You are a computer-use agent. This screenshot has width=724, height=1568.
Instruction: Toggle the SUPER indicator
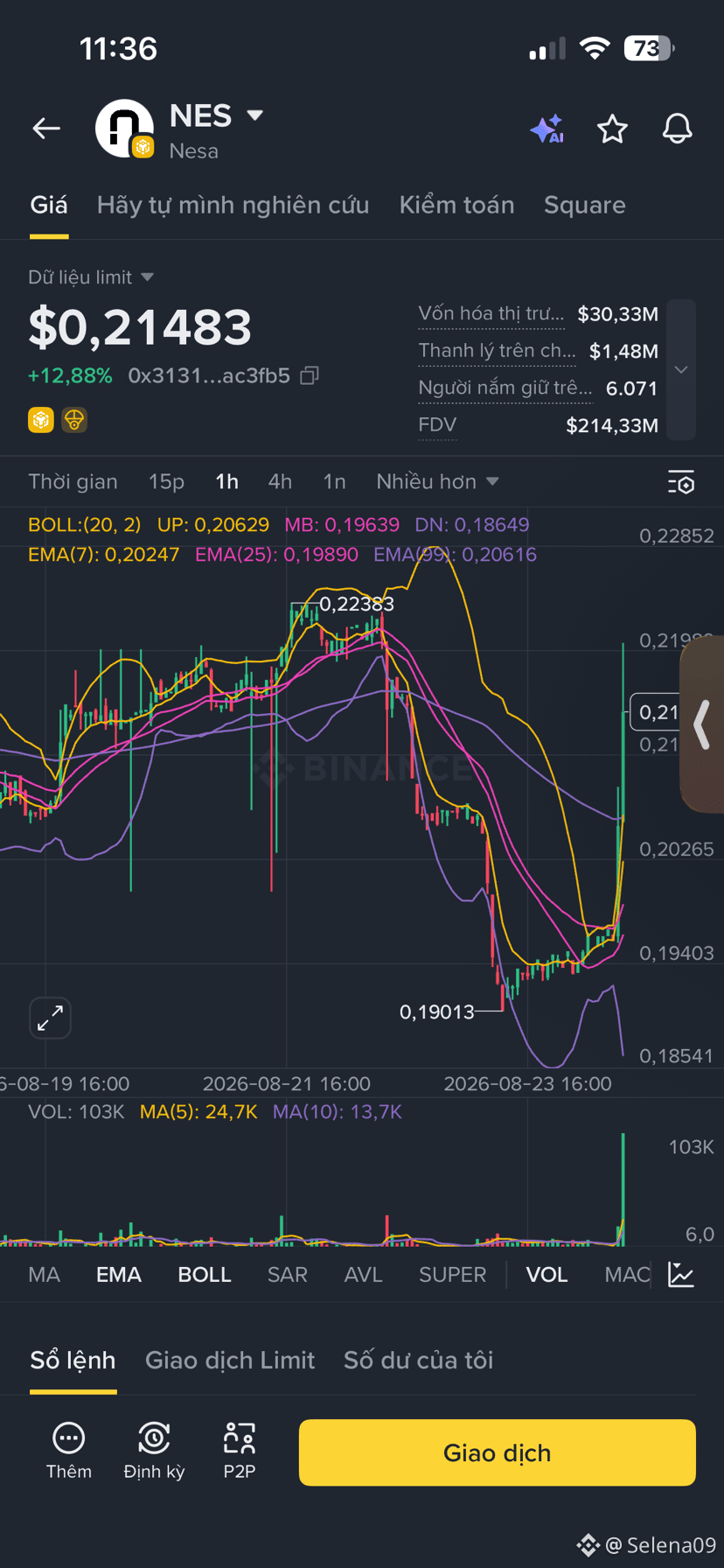453,1275
